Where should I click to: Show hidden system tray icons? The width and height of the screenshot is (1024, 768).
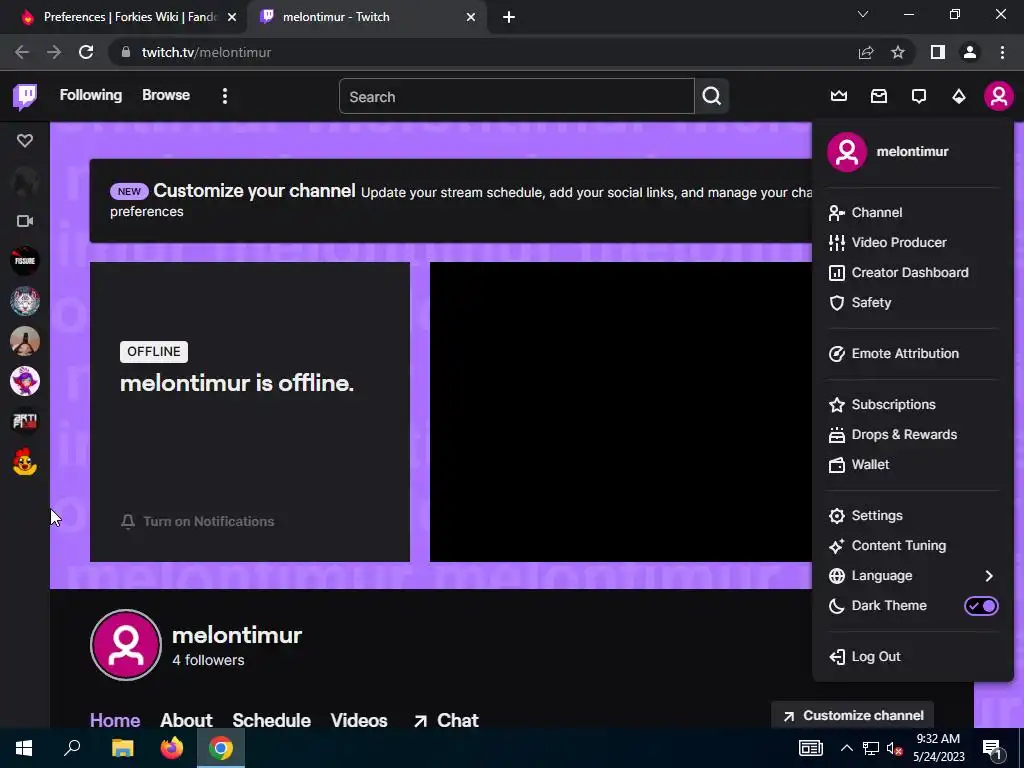coord(846,748)
